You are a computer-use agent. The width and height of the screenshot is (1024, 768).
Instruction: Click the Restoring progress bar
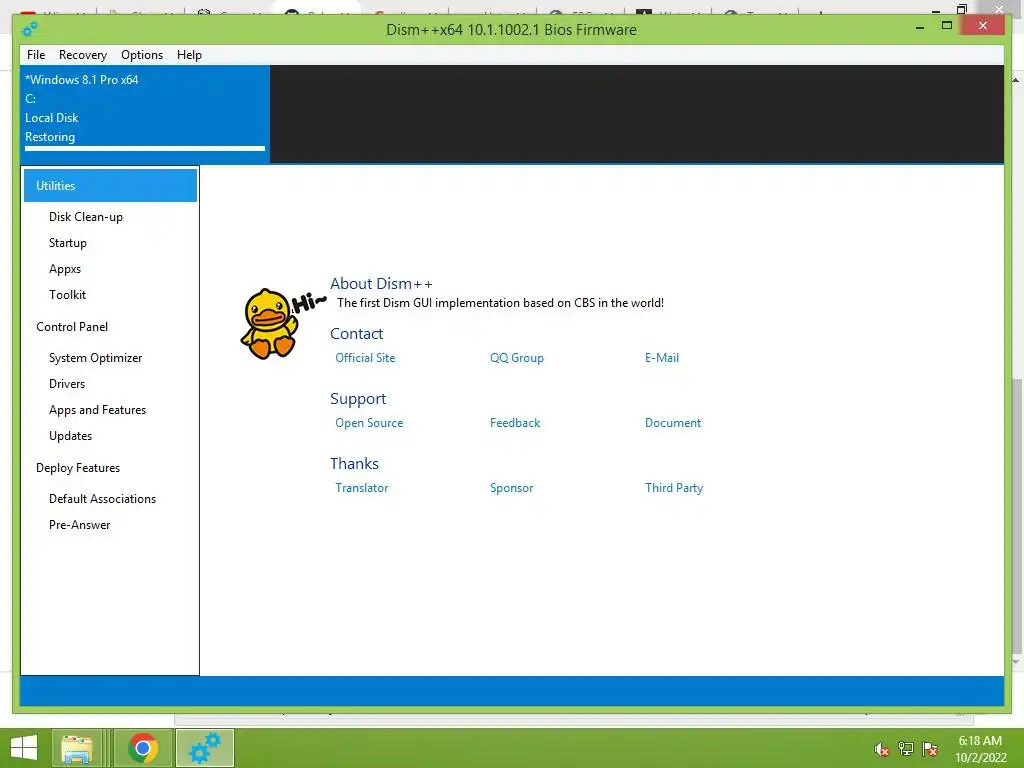coord(145,149)
